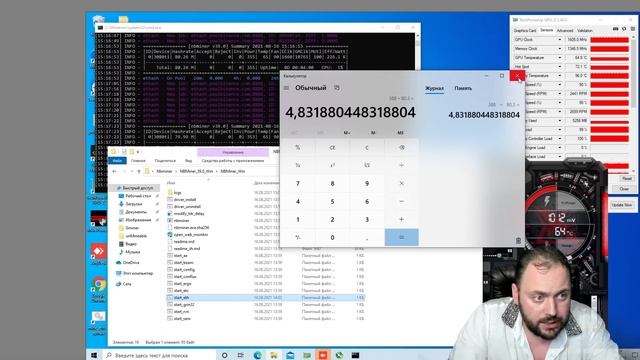Click the MS memory store key
The height and width of the screenshot is (360, 640).
tap(400, 133)
